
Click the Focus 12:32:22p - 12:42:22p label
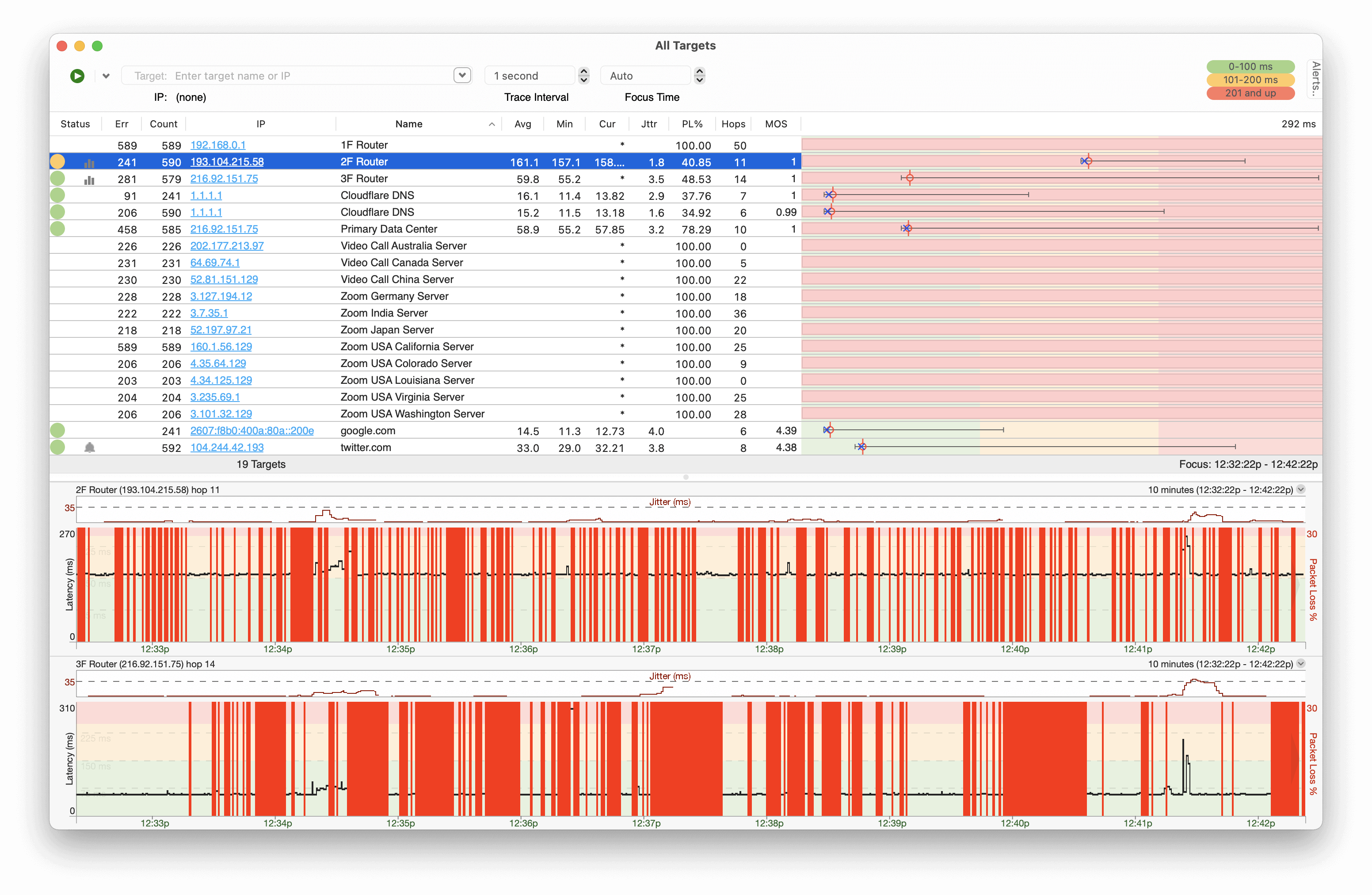(x=1248, y=464)
